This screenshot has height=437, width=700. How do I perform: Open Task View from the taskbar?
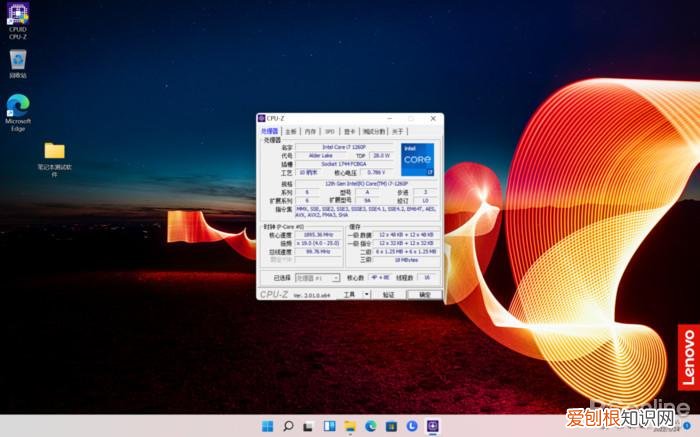(x=308, y=427)
